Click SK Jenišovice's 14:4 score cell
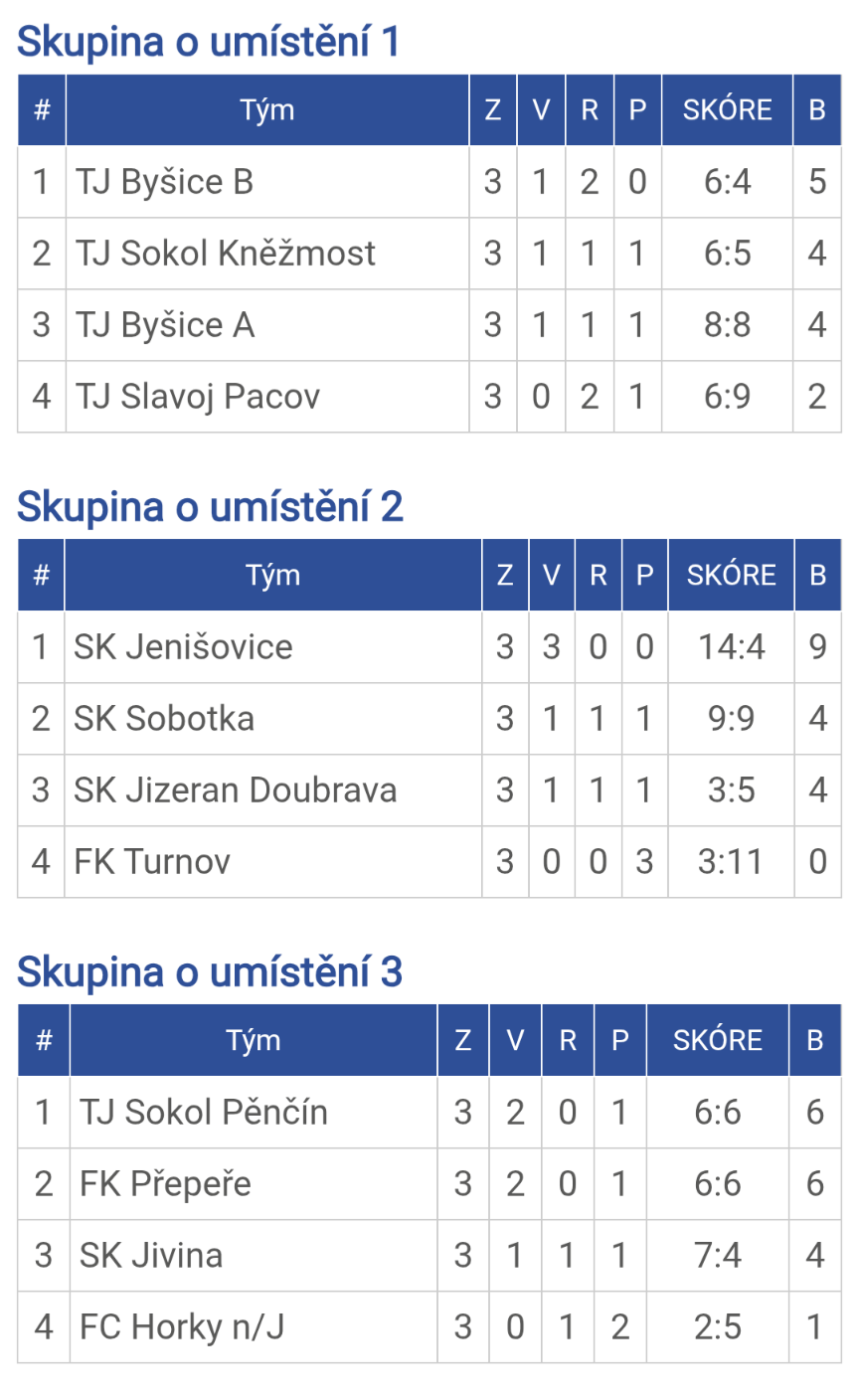859x1400 pixels. coord(731,647)
